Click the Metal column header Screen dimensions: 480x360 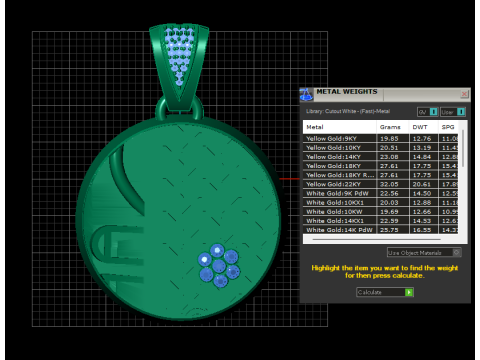click(x=340, y=127)
